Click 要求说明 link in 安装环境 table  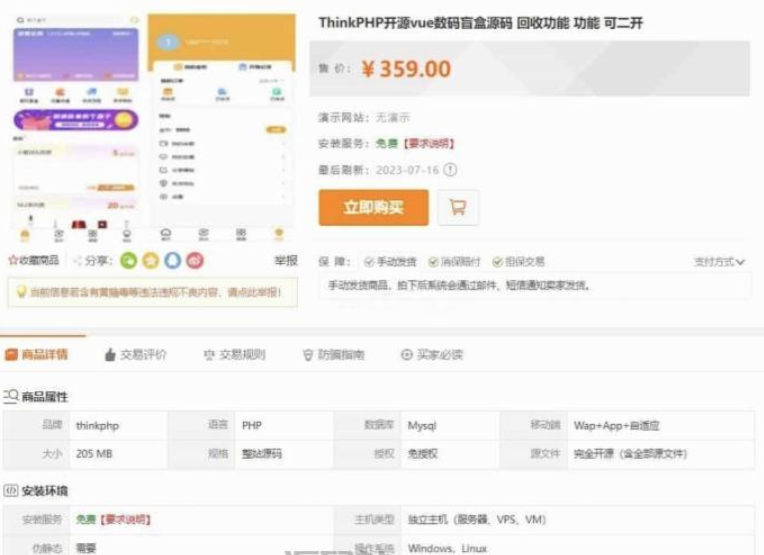tap(126, 519)
